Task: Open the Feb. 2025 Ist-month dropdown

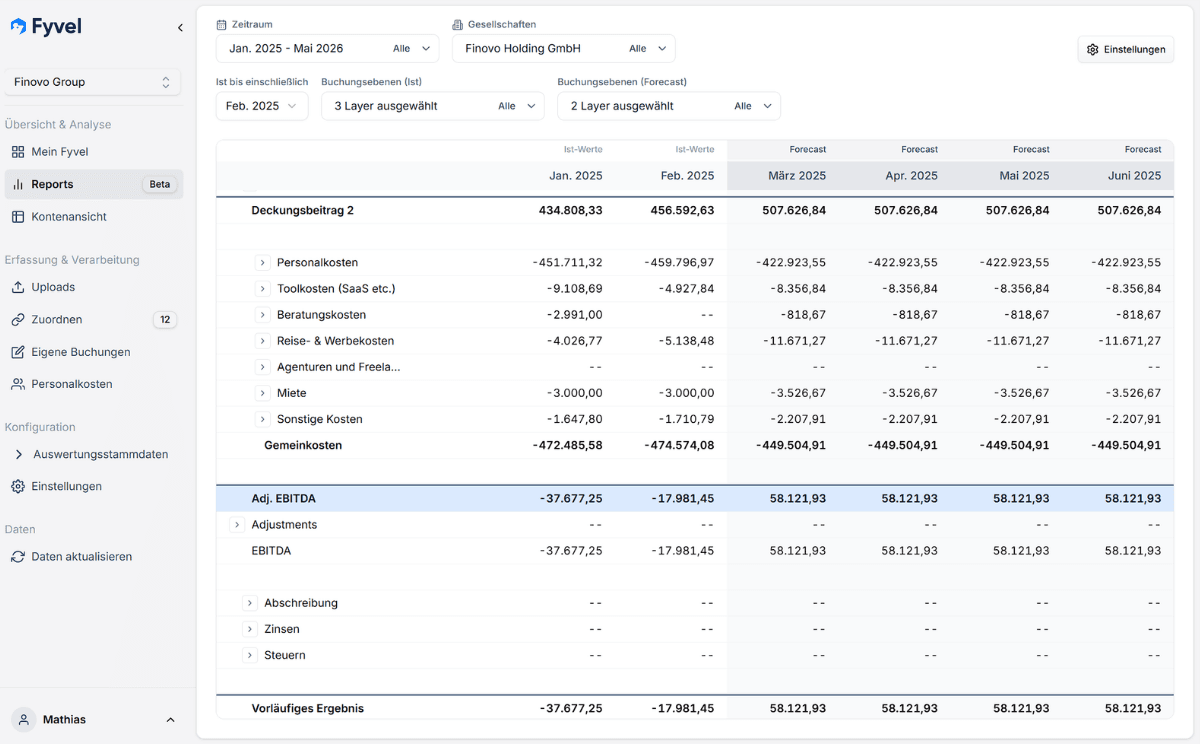Action: point(262,106)
